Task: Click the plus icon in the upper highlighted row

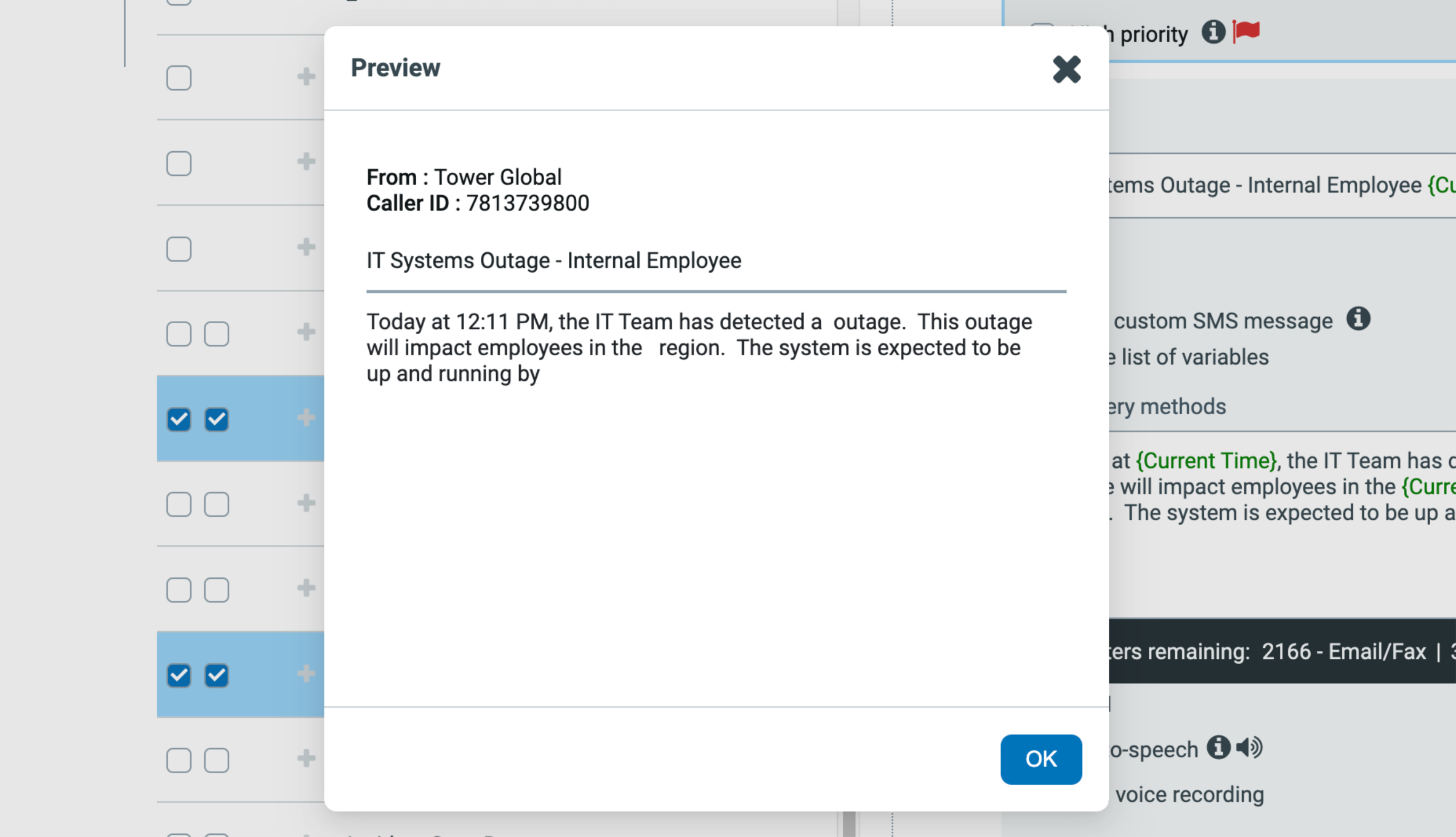Action: (306, 417)
